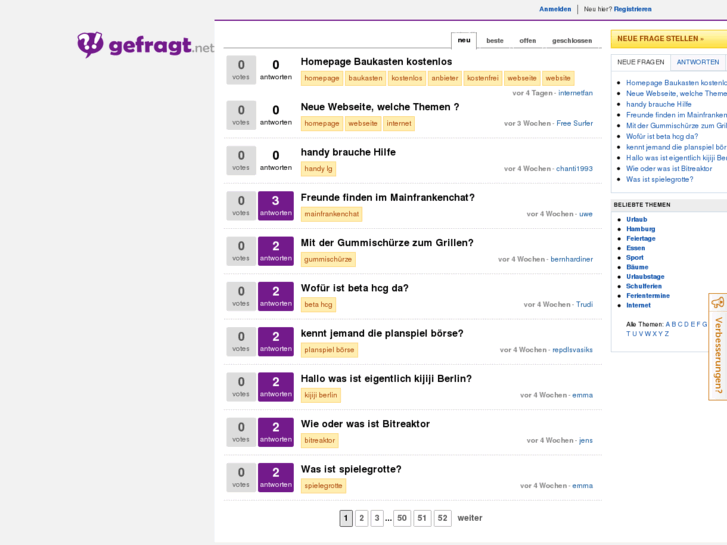This screenshot has width=727, height=545.
Task: Open the Verbesserungen feedback side tab
Action: click(718, 346)
